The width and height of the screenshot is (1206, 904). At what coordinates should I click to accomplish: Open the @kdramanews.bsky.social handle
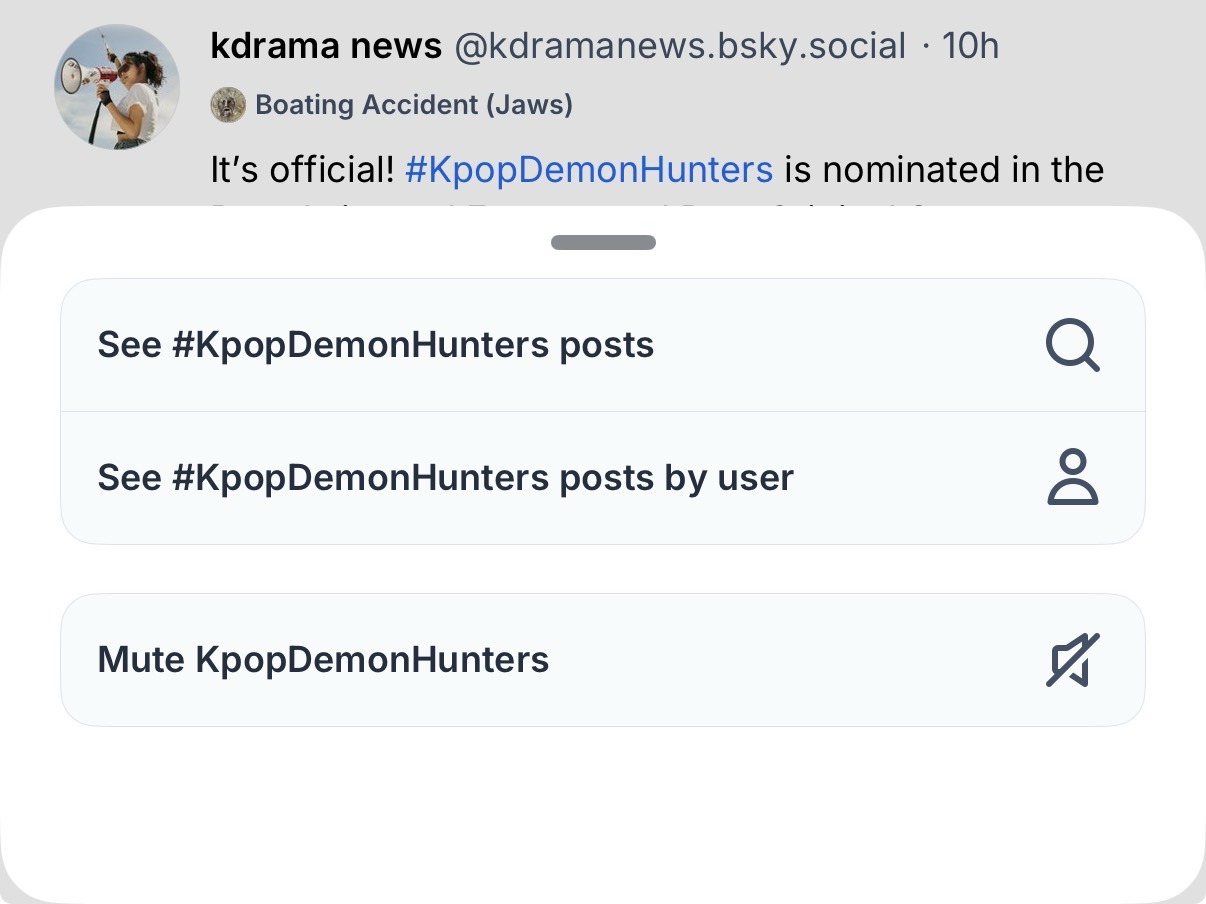pyautogui.click(x=680, y=46)
